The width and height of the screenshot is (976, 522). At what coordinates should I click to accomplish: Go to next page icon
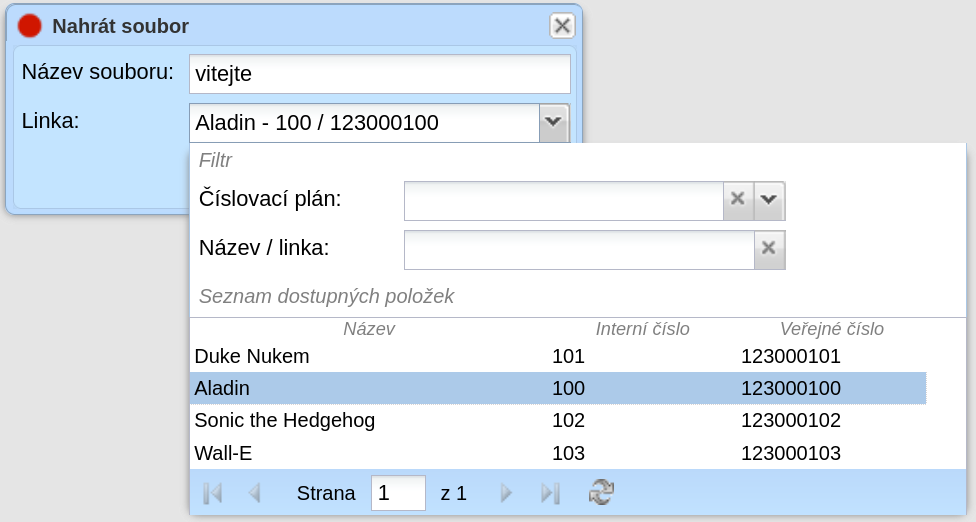click(x=506, y=493)
